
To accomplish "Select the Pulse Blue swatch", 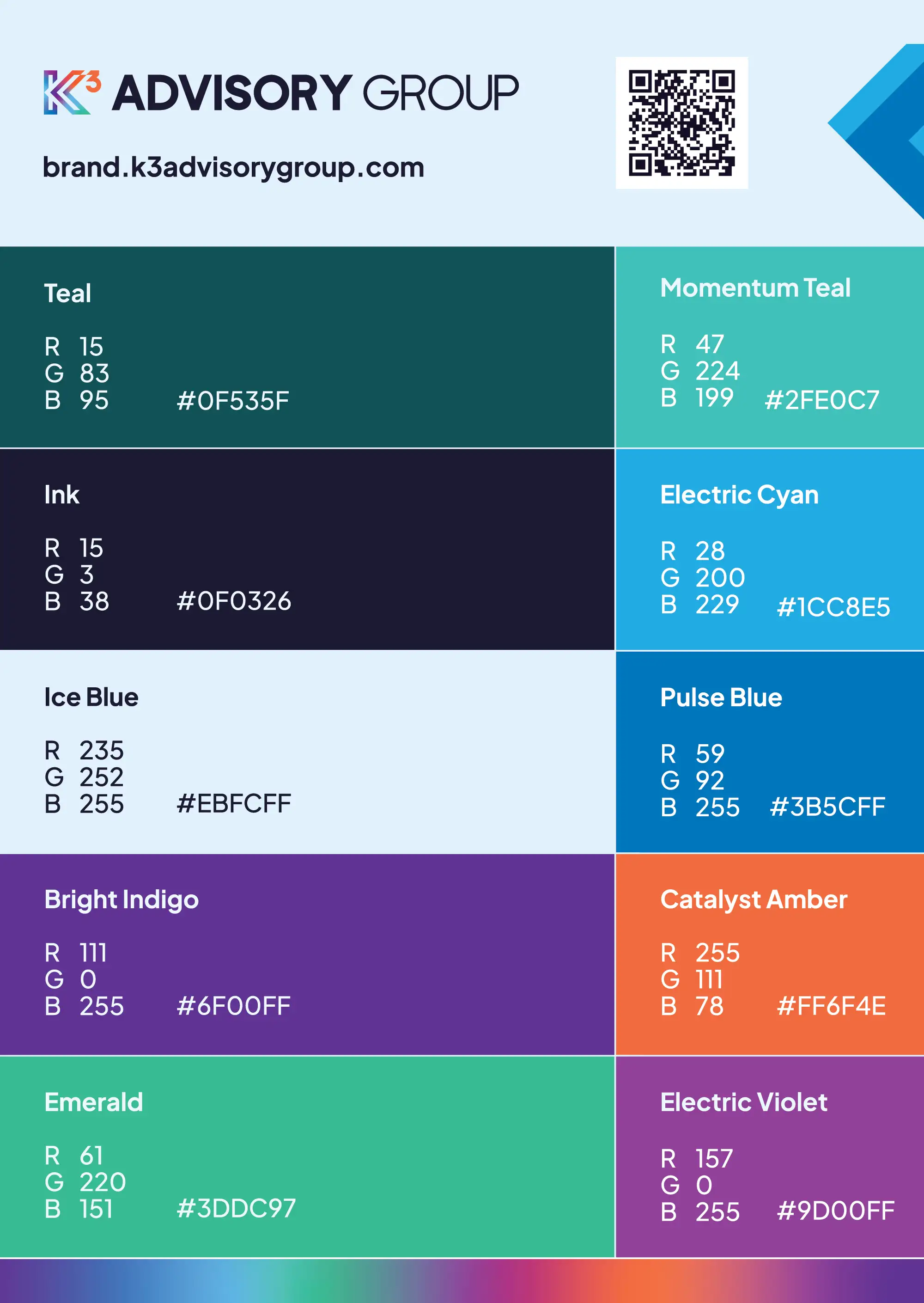I will coord(770,752).
